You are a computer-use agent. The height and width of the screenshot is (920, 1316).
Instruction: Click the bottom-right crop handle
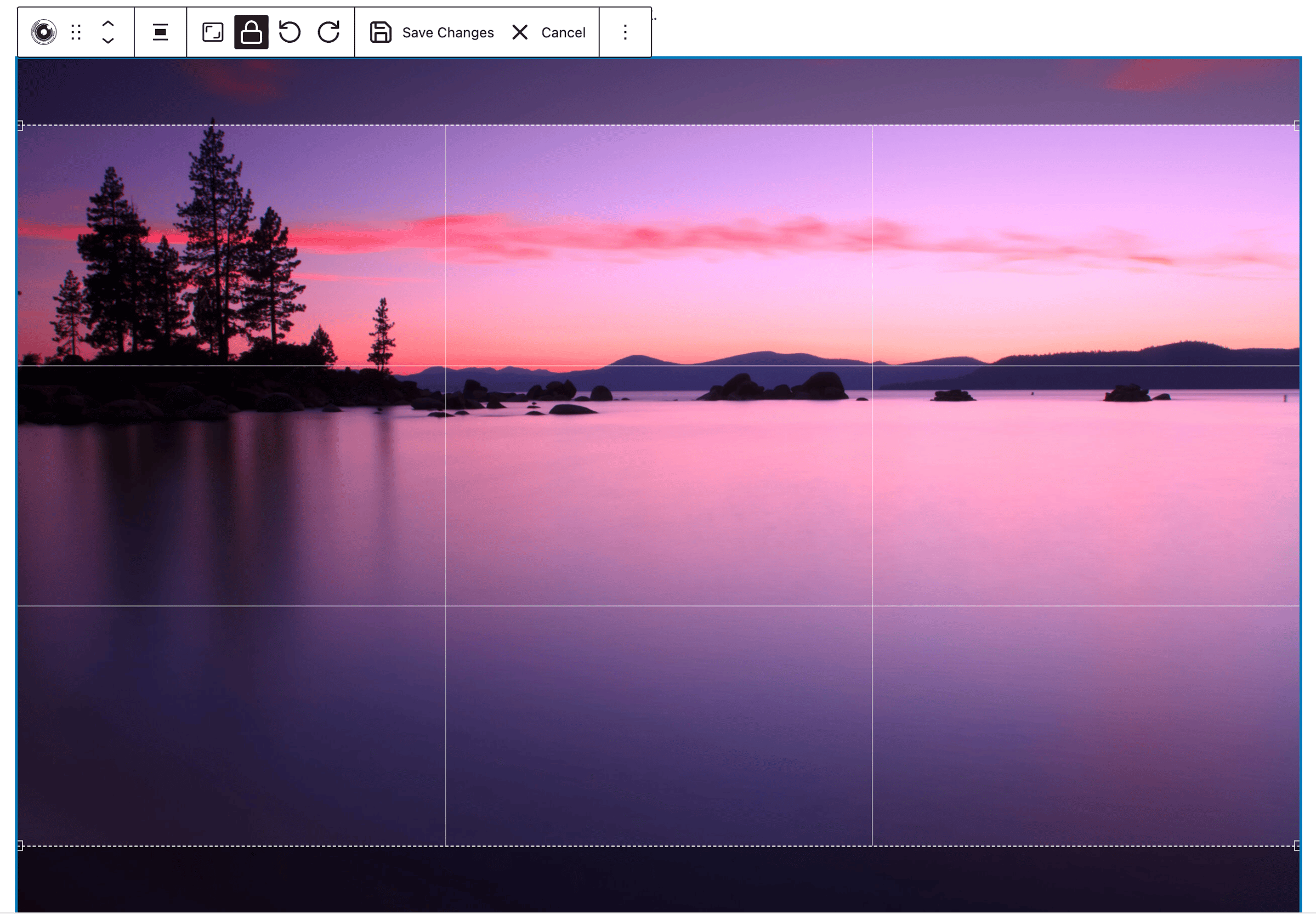[x=1297, y=845]
